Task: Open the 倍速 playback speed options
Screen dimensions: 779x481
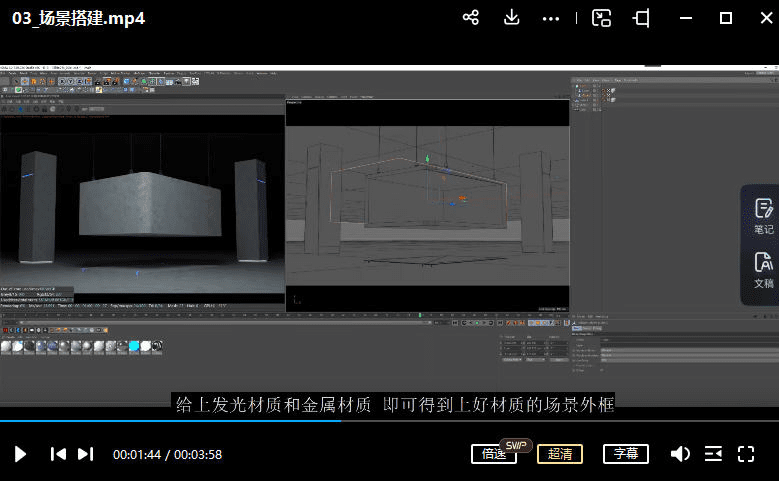Action: tap(493, 454)
